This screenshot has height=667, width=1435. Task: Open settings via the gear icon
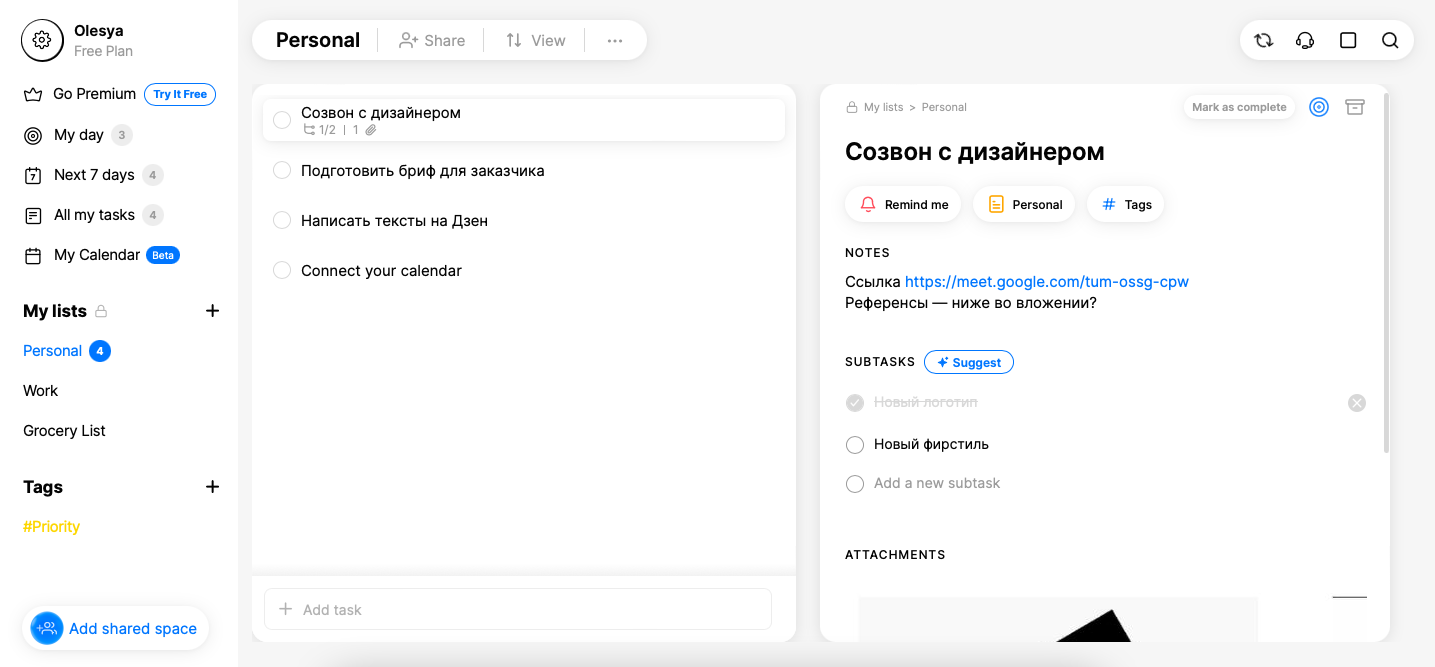pos(41,40)
